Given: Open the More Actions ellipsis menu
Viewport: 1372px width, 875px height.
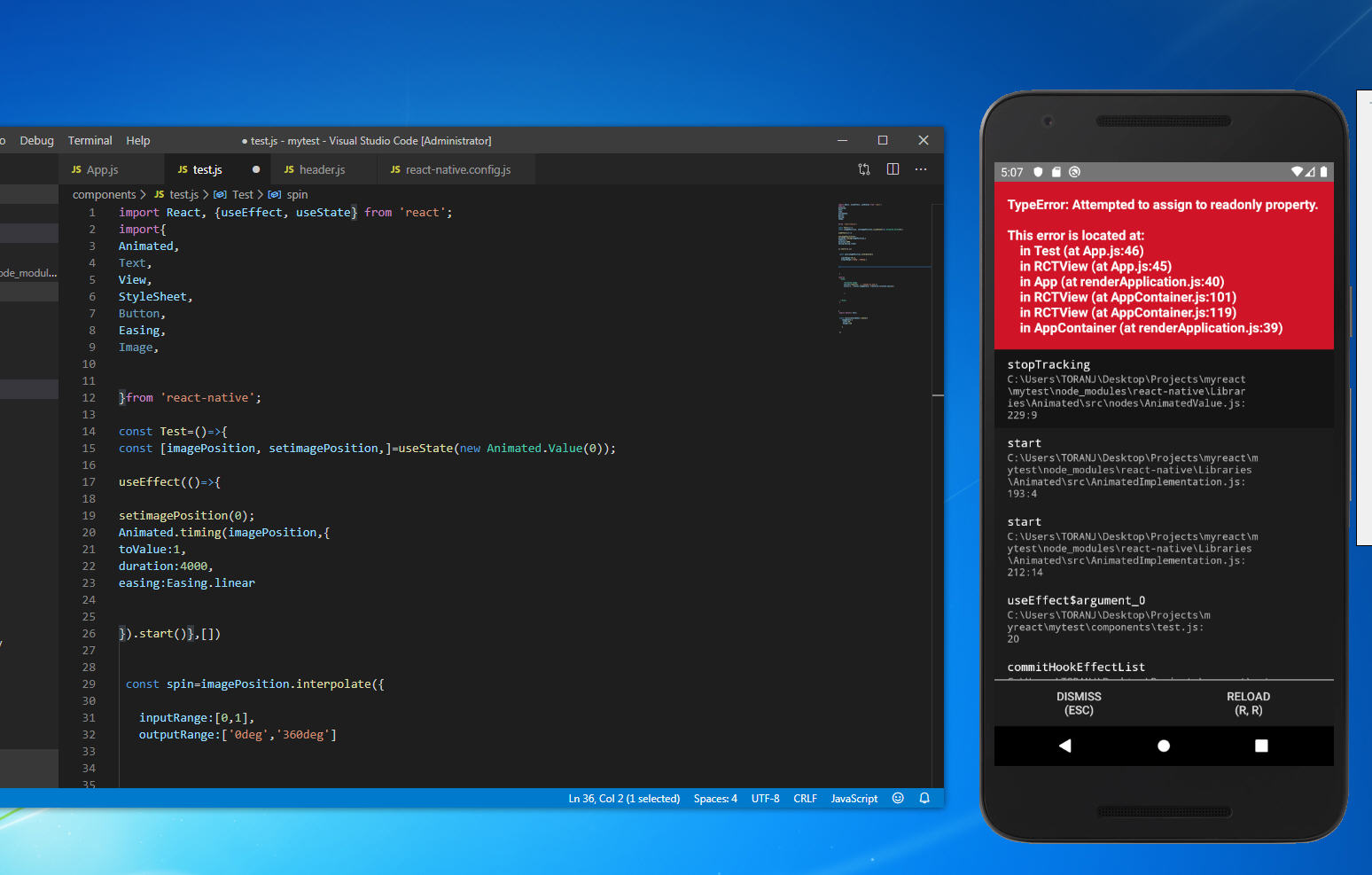Looking at the screenshot, I should 921,169.
